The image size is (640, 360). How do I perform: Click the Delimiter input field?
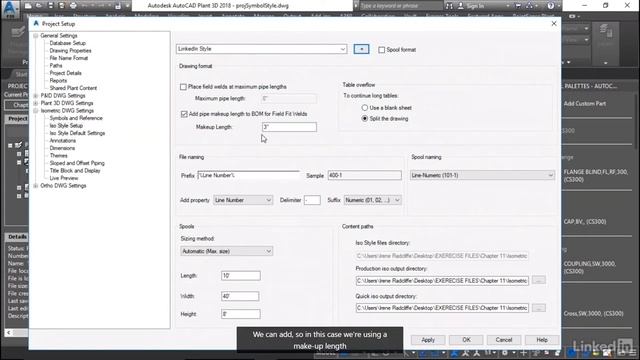click(312, 200)
